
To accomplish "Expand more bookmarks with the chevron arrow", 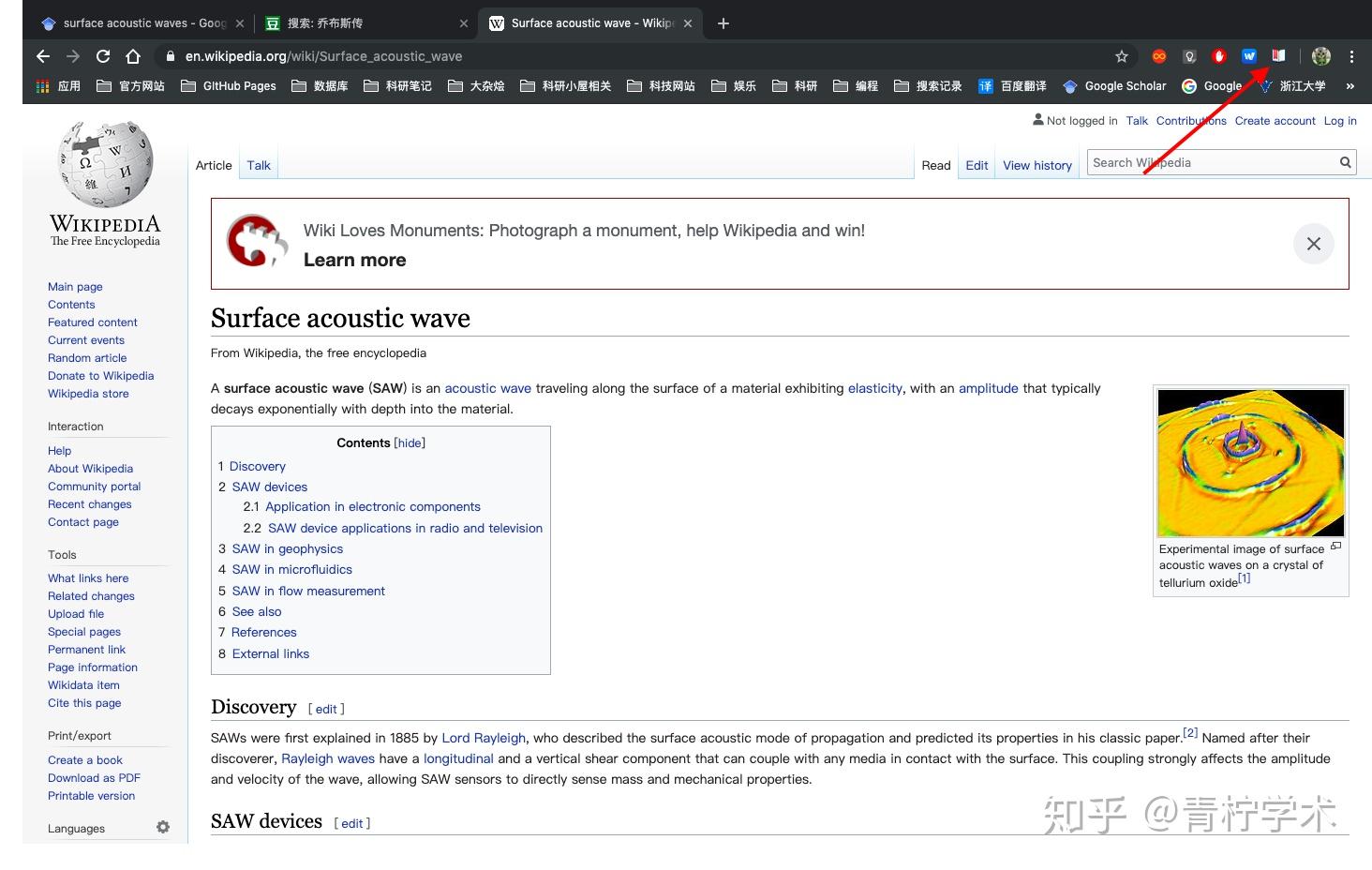I will [1350, 86].
